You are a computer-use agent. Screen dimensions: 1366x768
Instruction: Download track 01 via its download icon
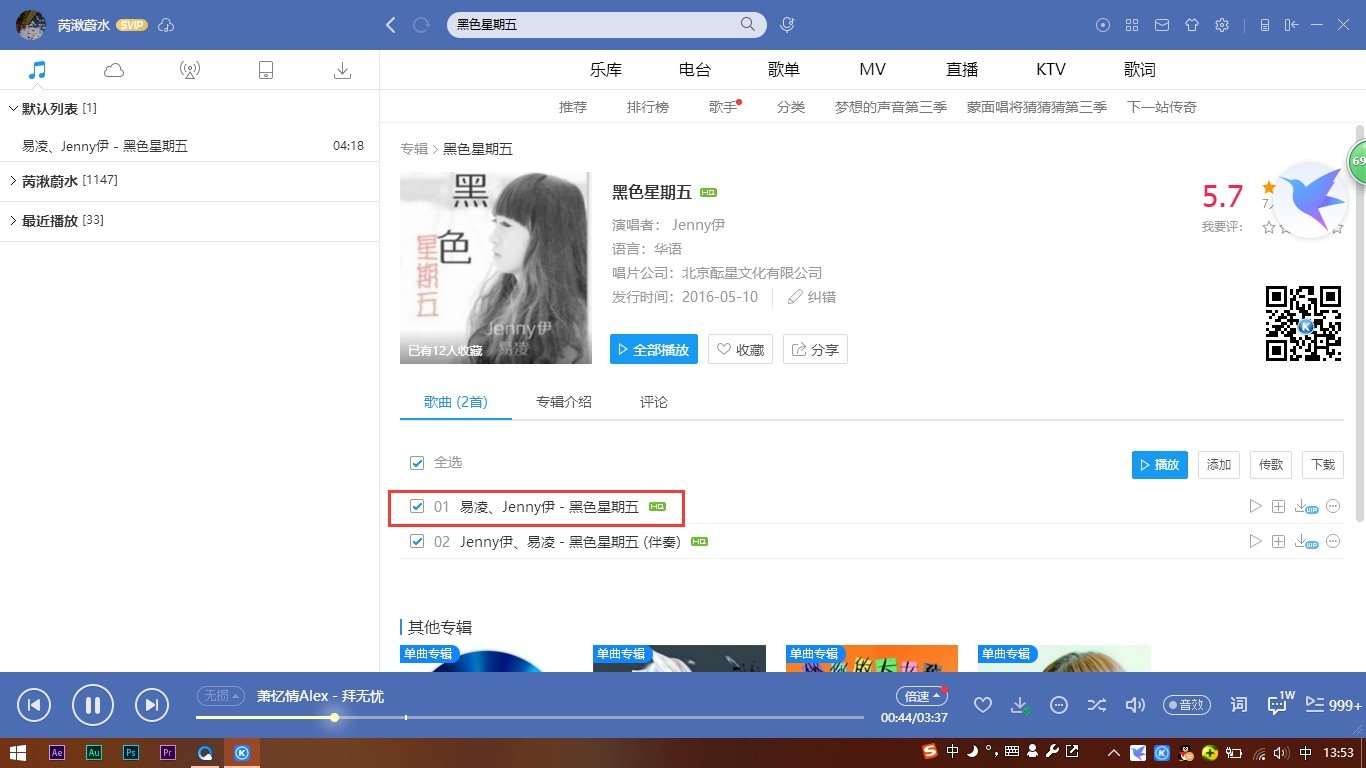click(1305, 507)
